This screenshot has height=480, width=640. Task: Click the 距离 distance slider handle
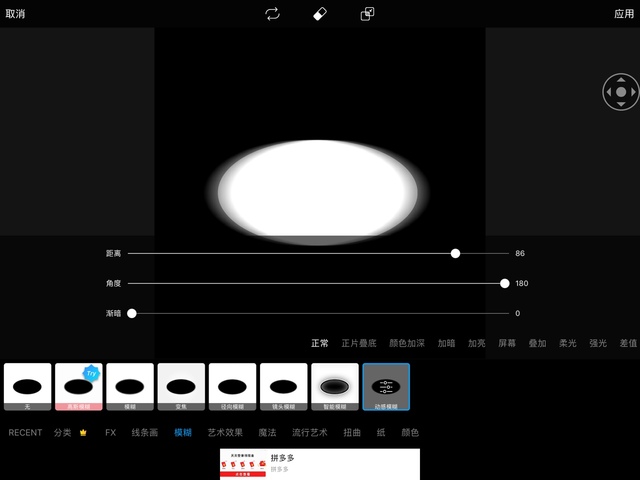point(455,254)
